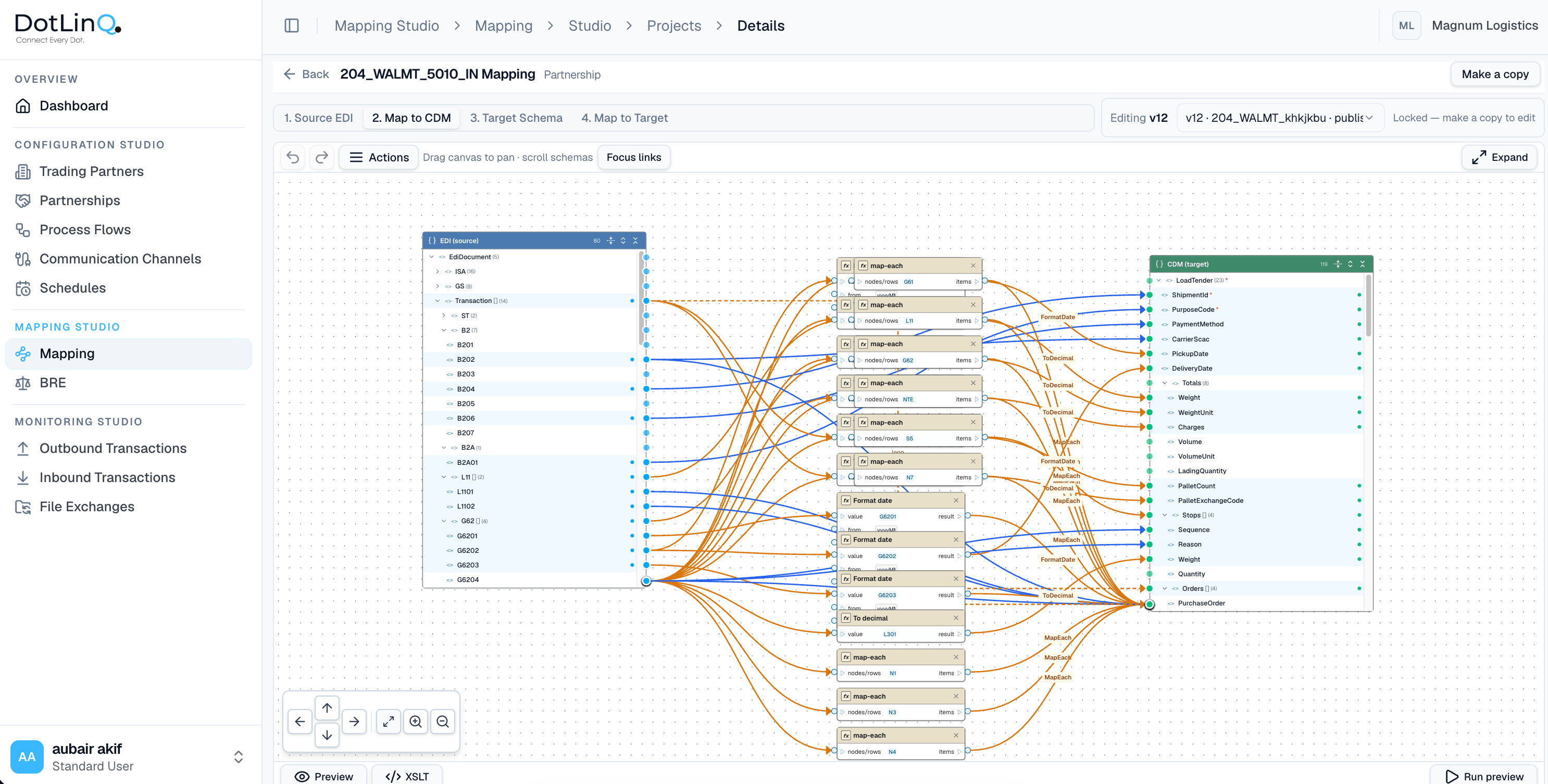
Task: Collapse the B2 tree node
Action: click(443, 330)
